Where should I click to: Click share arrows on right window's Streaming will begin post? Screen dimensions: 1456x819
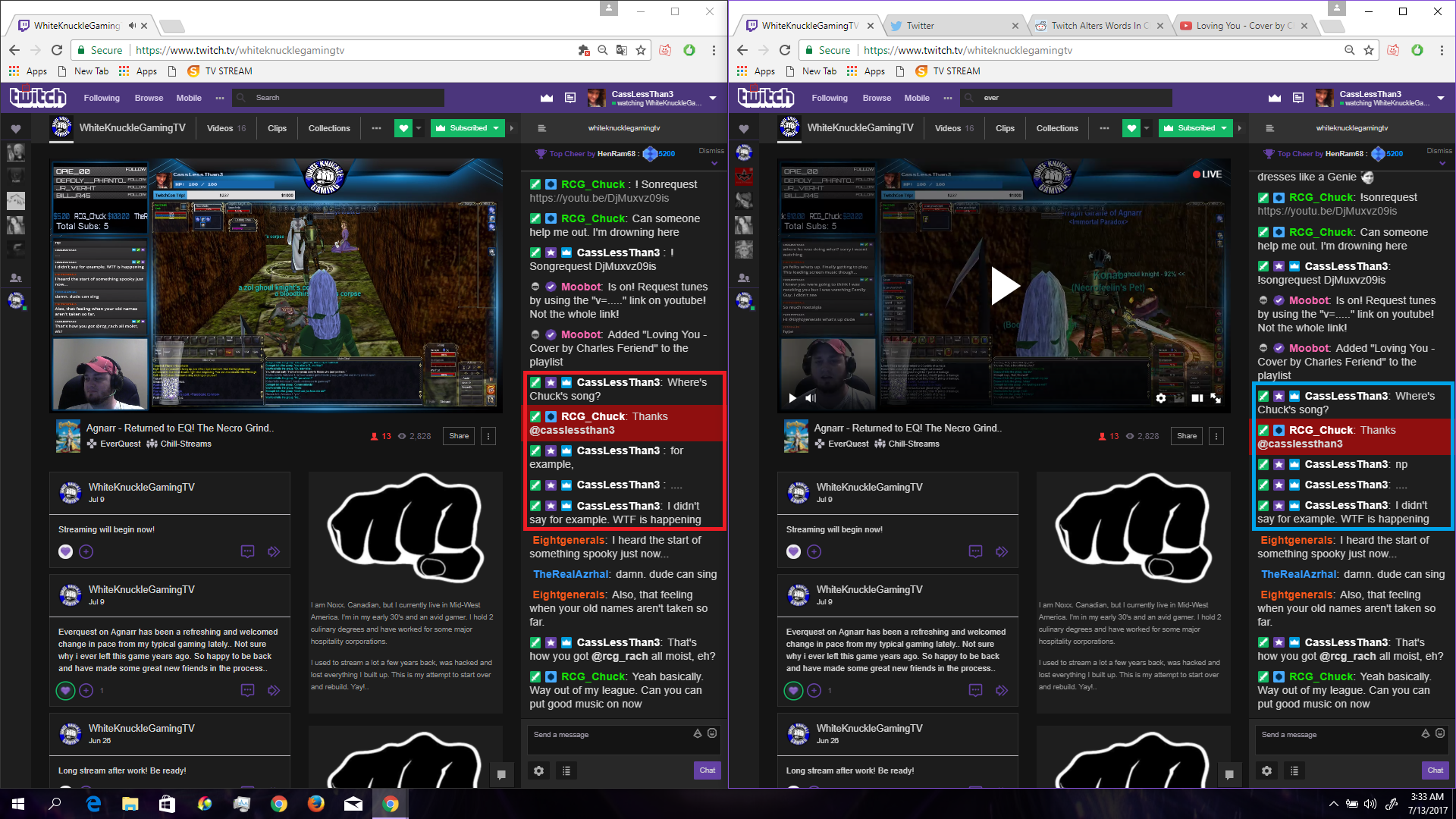coord(1002,551)
